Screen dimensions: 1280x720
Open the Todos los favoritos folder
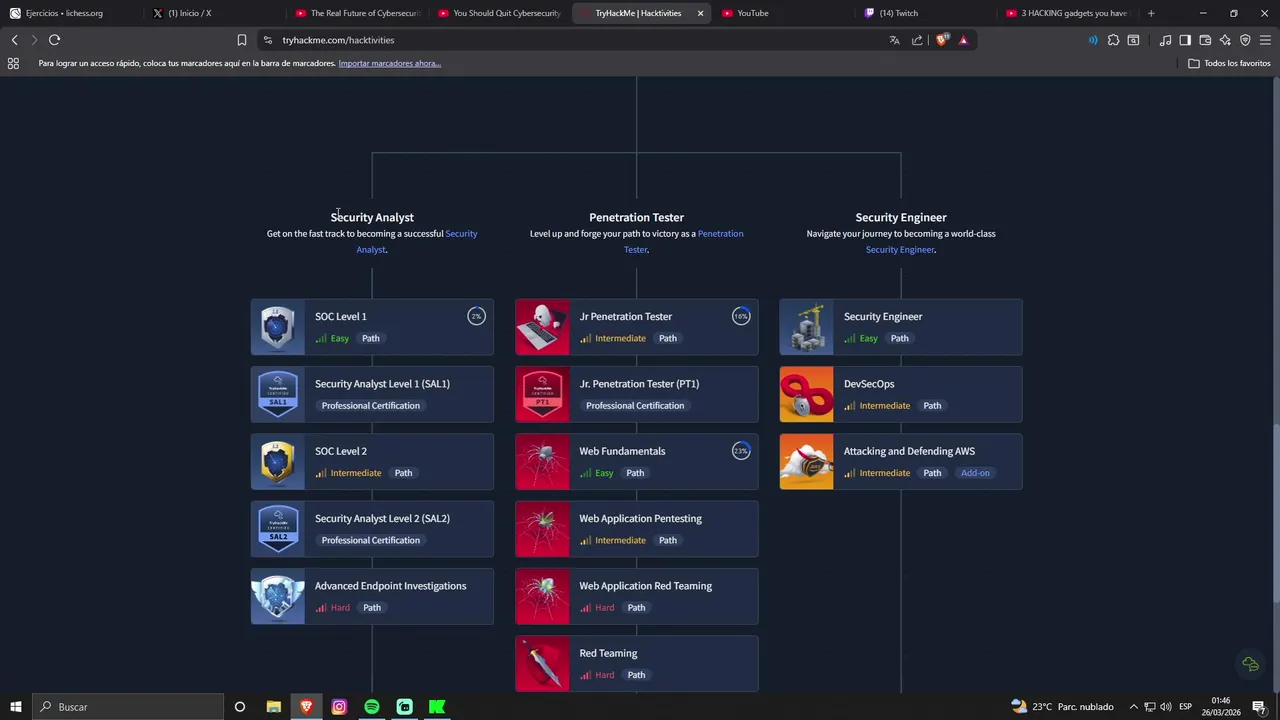click(x=1229, y=63)
